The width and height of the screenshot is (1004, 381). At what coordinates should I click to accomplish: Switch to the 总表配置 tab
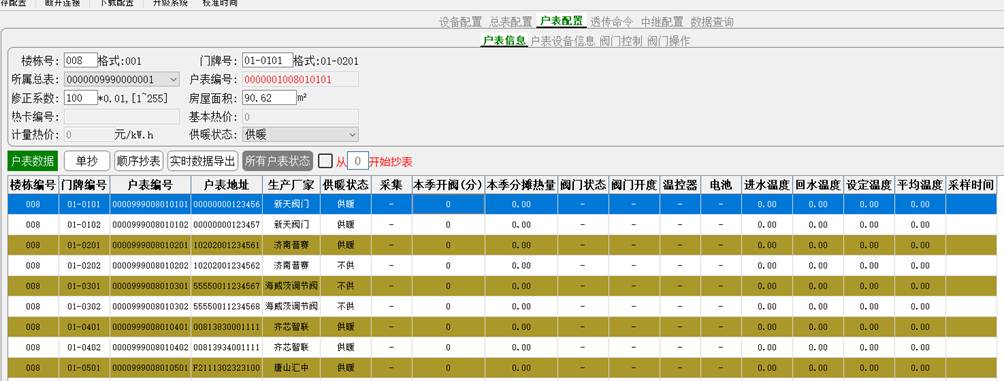point(511,22)
